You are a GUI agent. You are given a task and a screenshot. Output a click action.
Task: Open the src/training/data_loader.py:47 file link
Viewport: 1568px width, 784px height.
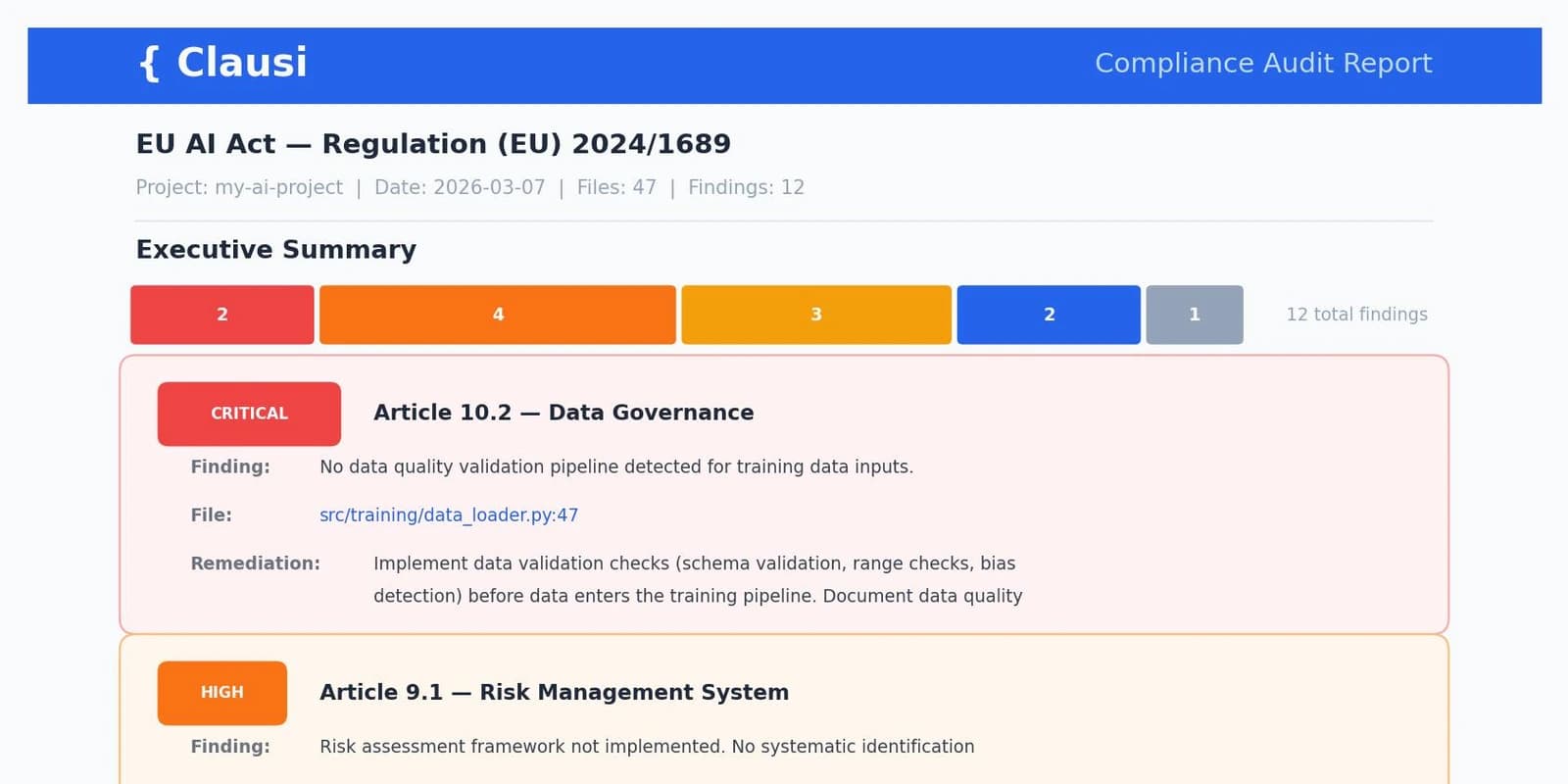click(x=449, y=514)
